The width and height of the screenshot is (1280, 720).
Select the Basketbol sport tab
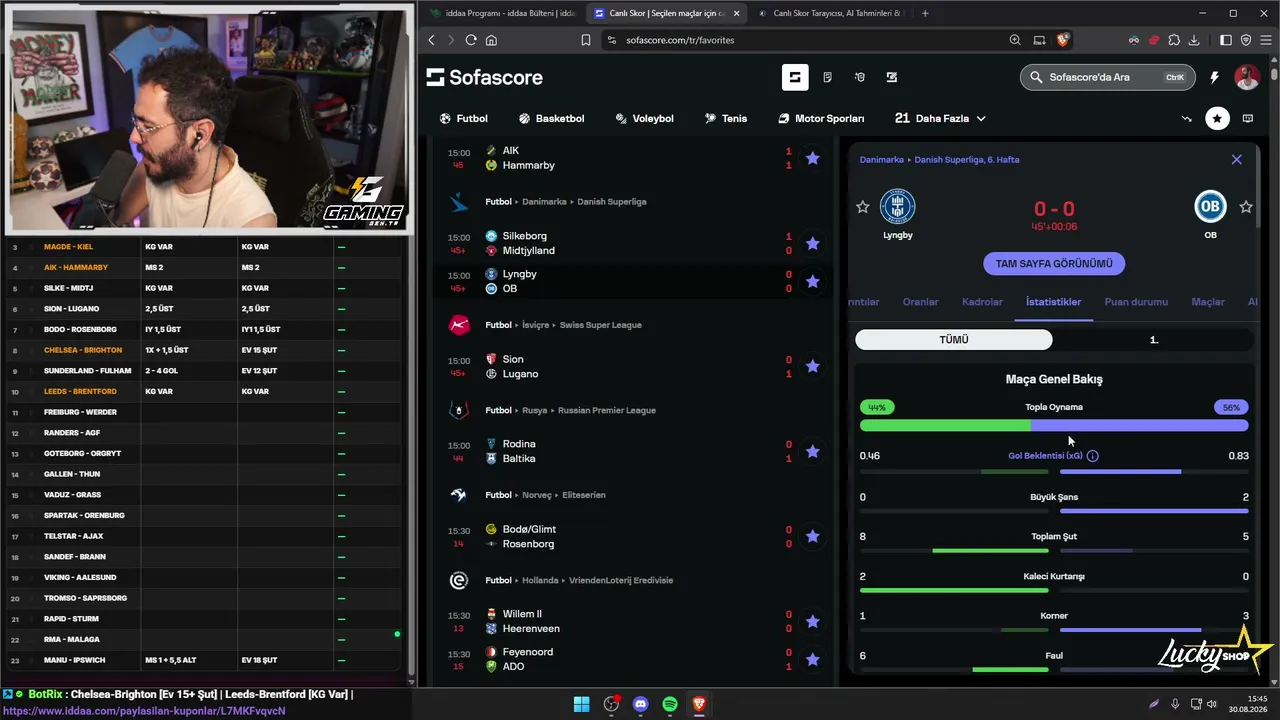pyautogui.click(x=551, y=118)
